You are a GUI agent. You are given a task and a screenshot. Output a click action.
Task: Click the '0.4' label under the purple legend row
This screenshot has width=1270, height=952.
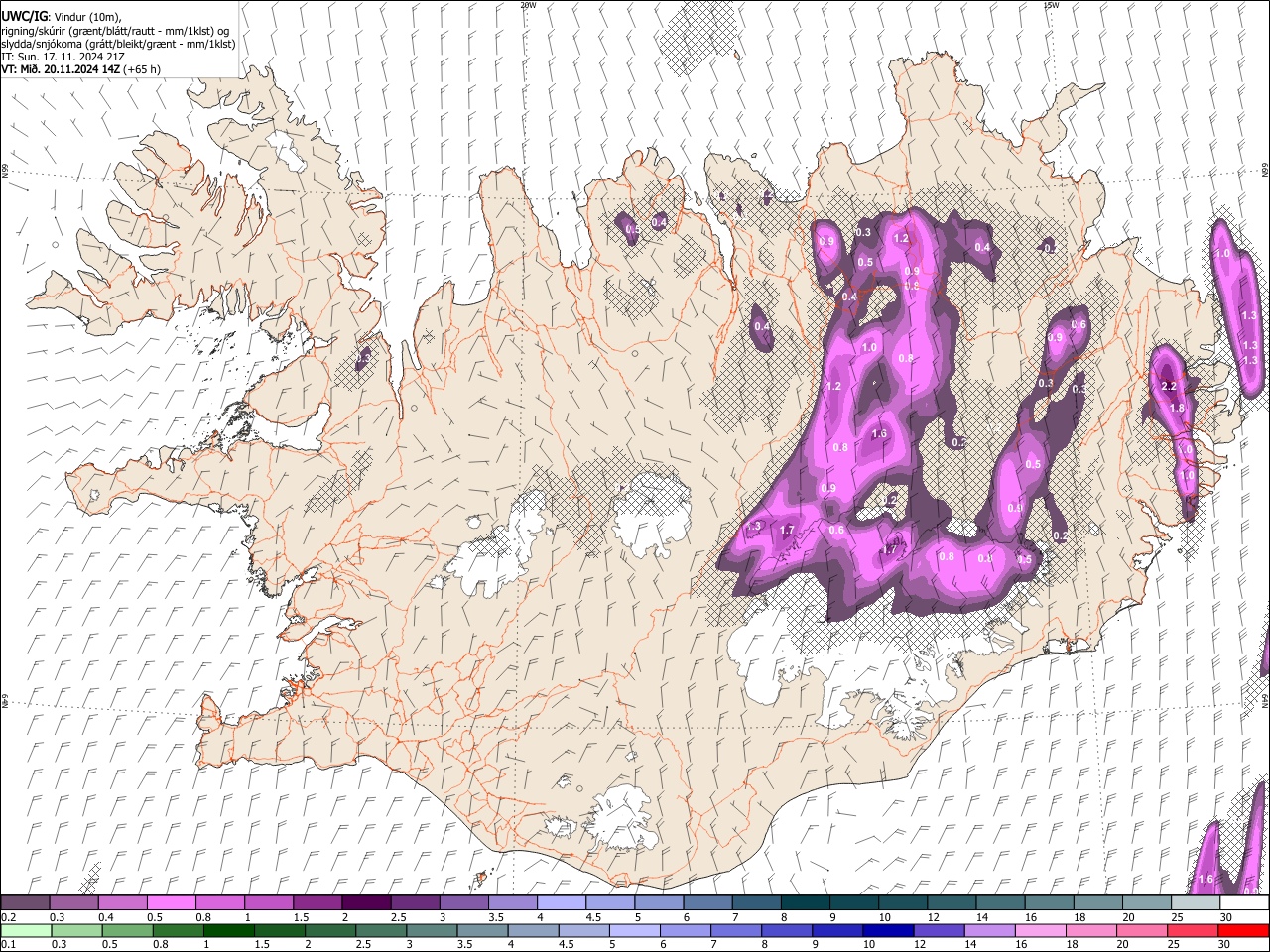click(x=106, y=917)
